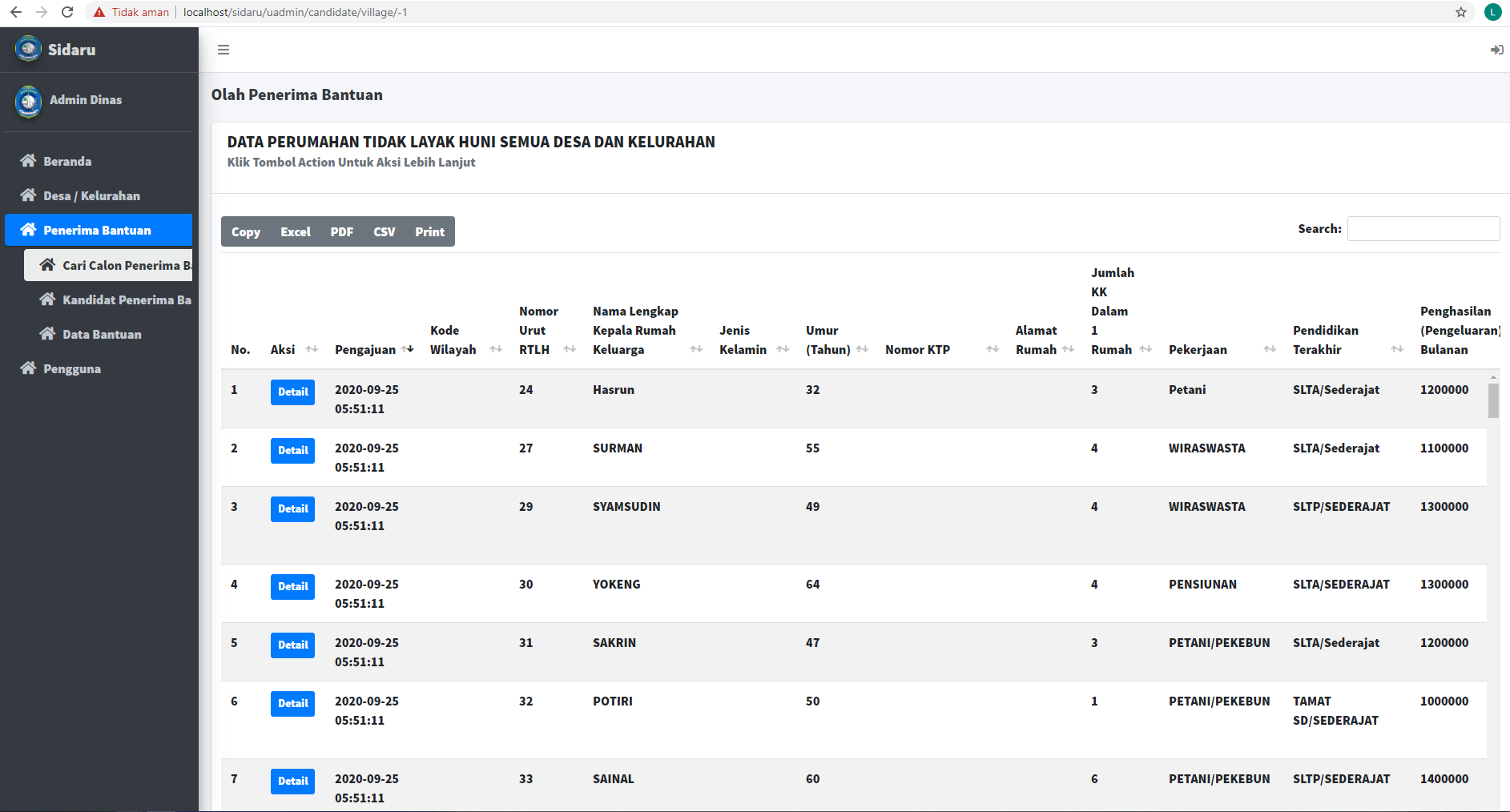
Task: Open Data Bantuan submenu item
Action: [x=102, y=334]
